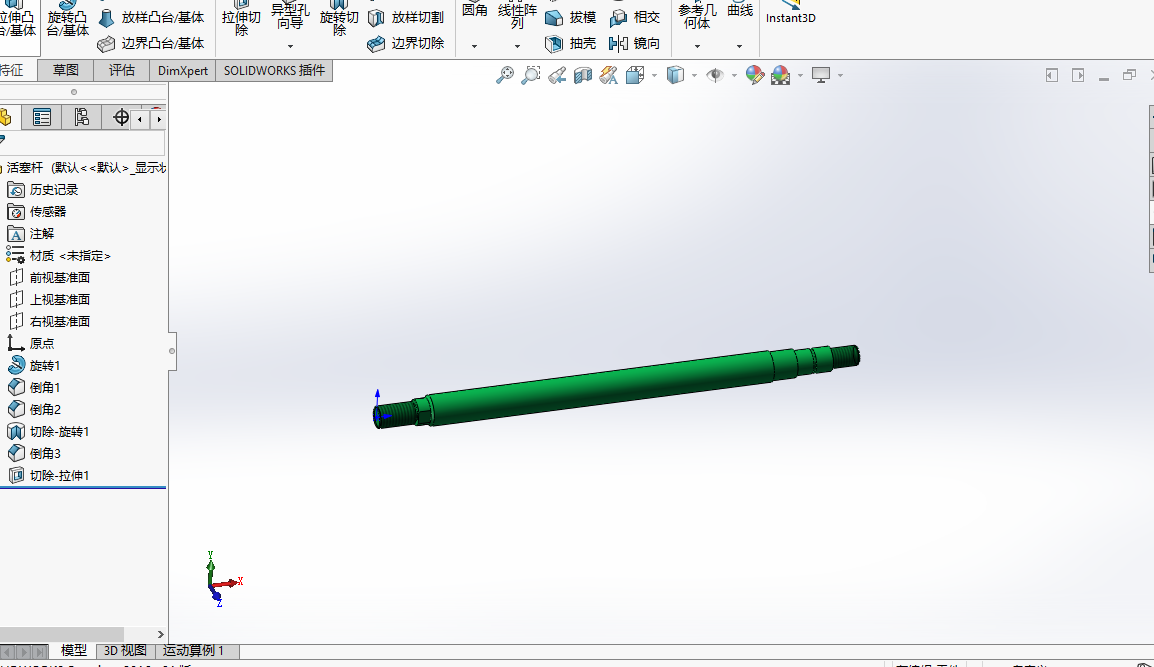Click the Lofted Cut (放样切割) icon
The width and height of the screenshot is (1154, 667).
point(376,18)
